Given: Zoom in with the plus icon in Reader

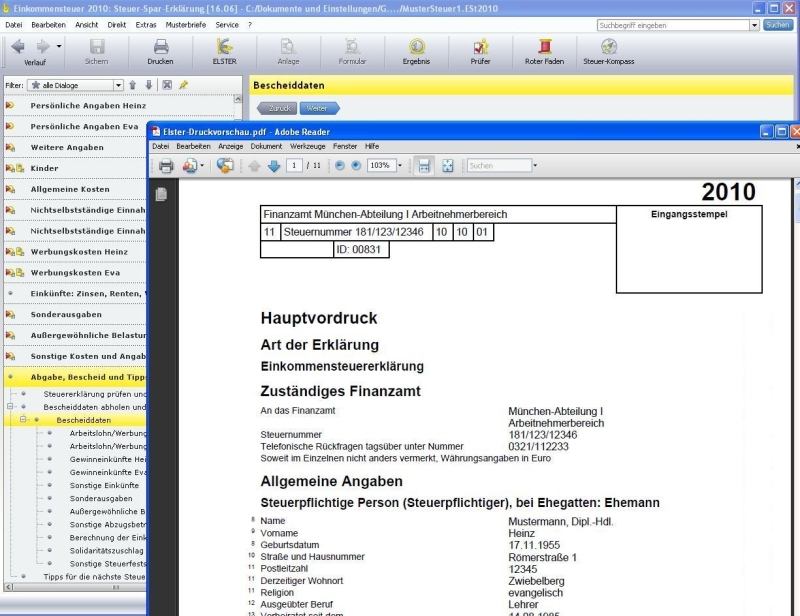Looking at the screenshot, I should point(356,165).
